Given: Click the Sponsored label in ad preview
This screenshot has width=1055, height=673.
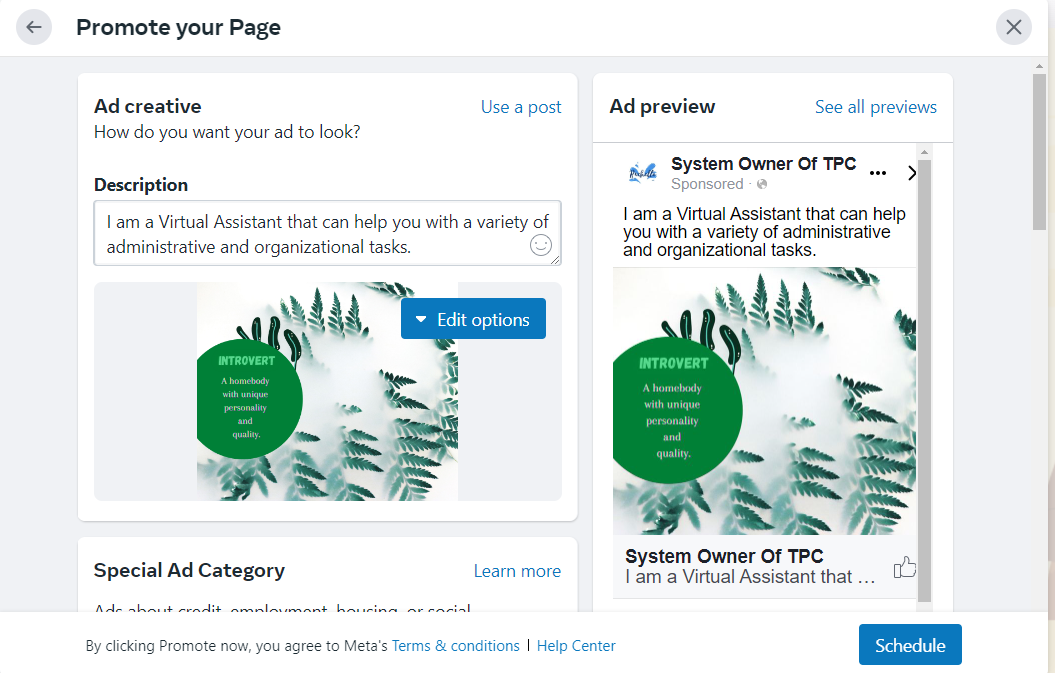Looking at the screenshot, I should click(x=706, y=184).
